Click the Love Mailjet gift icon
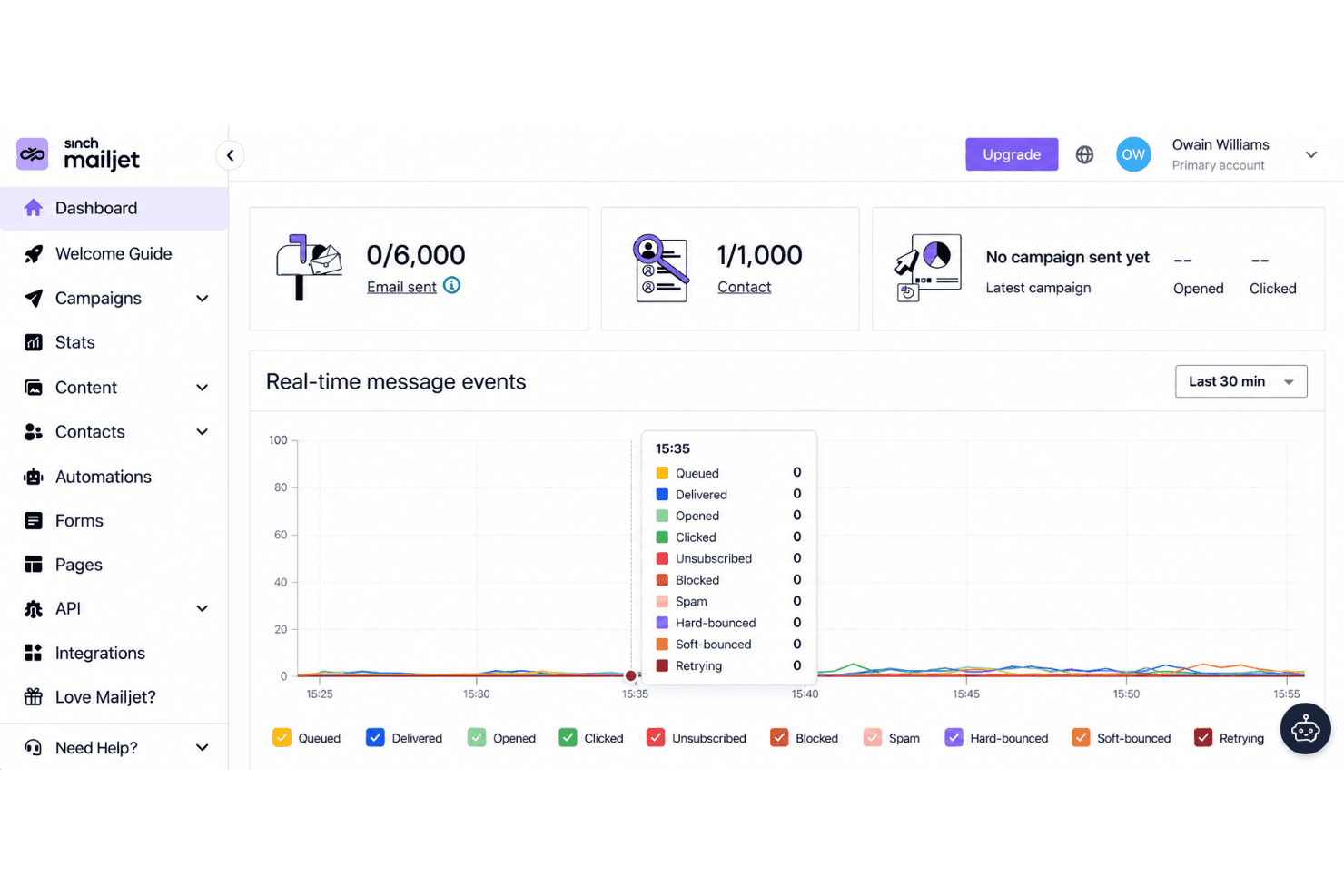1344x896 pixels. (x=34, y=697)
